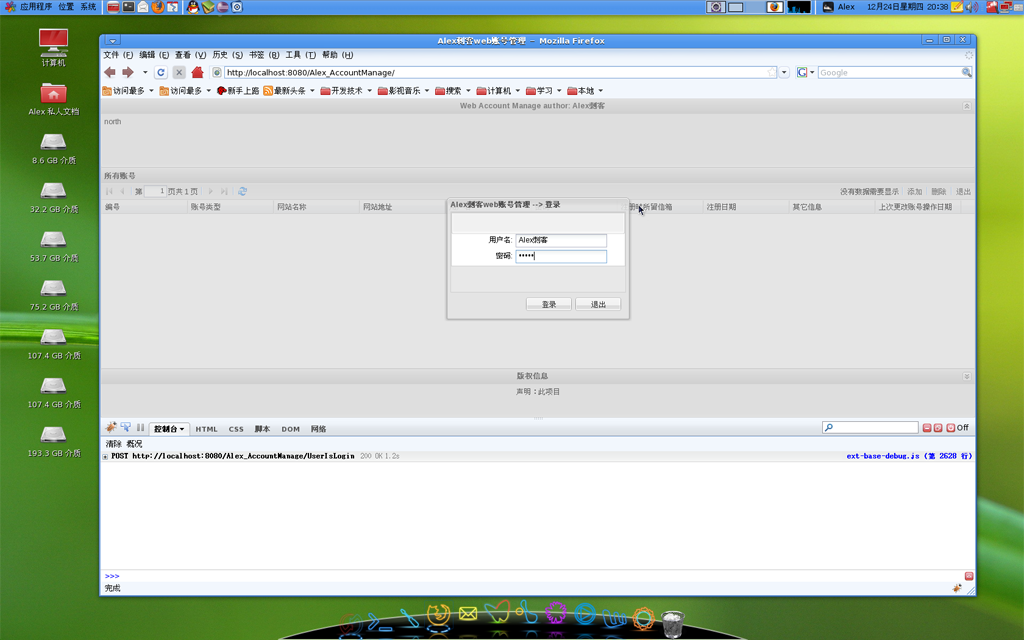Click the 登录 button in the login dialog
The width and height of the screenshot is (1024, 640).
[549, 304]
